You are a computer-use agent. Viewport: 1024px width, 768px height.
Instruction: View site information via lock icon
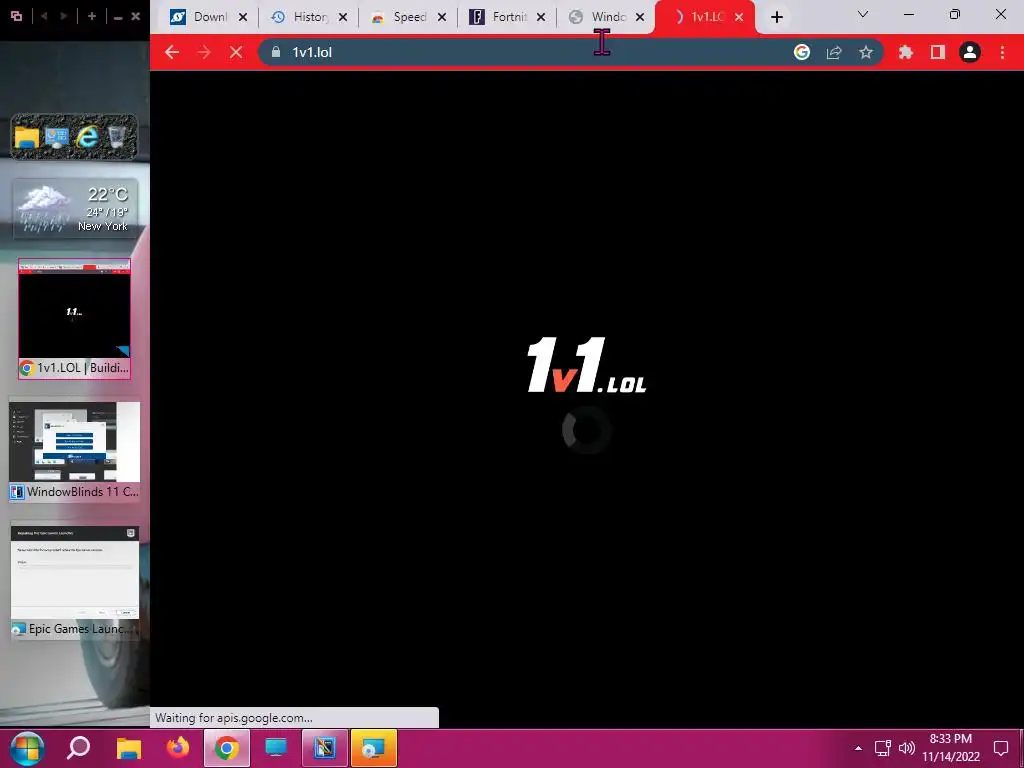tap(276, 52)
